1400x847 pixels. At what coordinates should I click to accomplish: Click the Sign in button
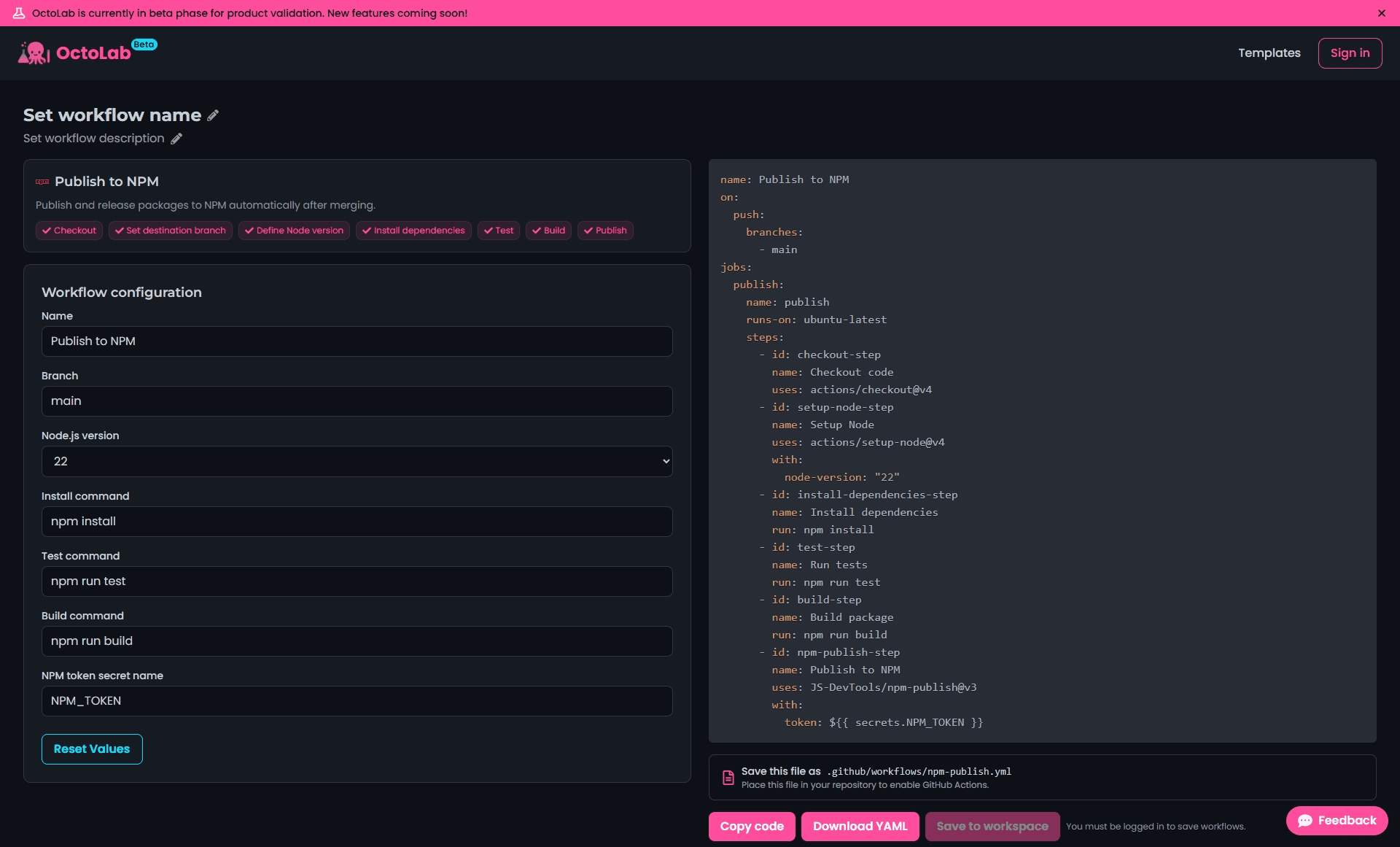tap(1350, 53)
